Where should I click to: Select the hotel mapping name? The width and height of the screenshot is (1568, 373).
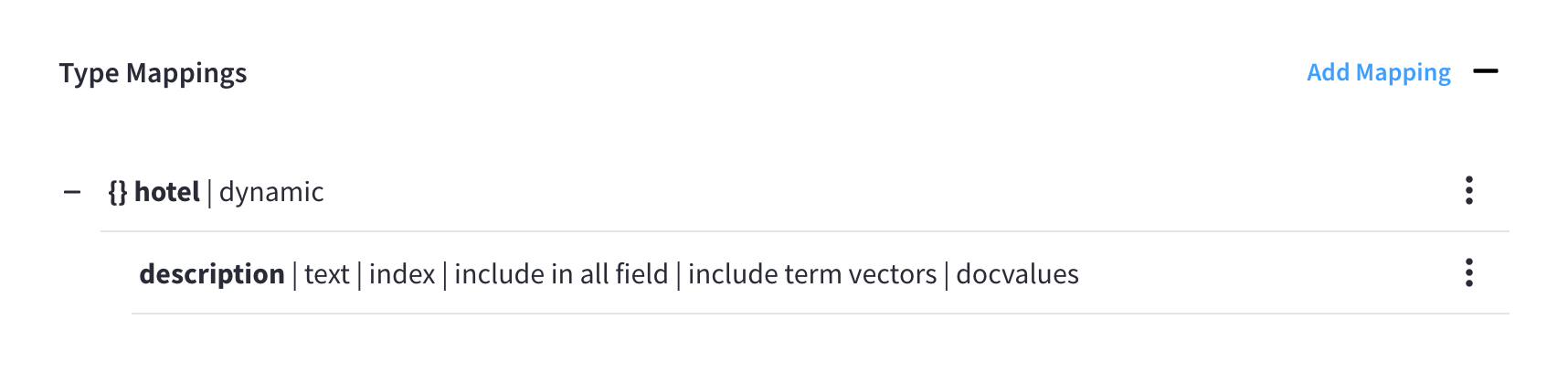point(167,192)
